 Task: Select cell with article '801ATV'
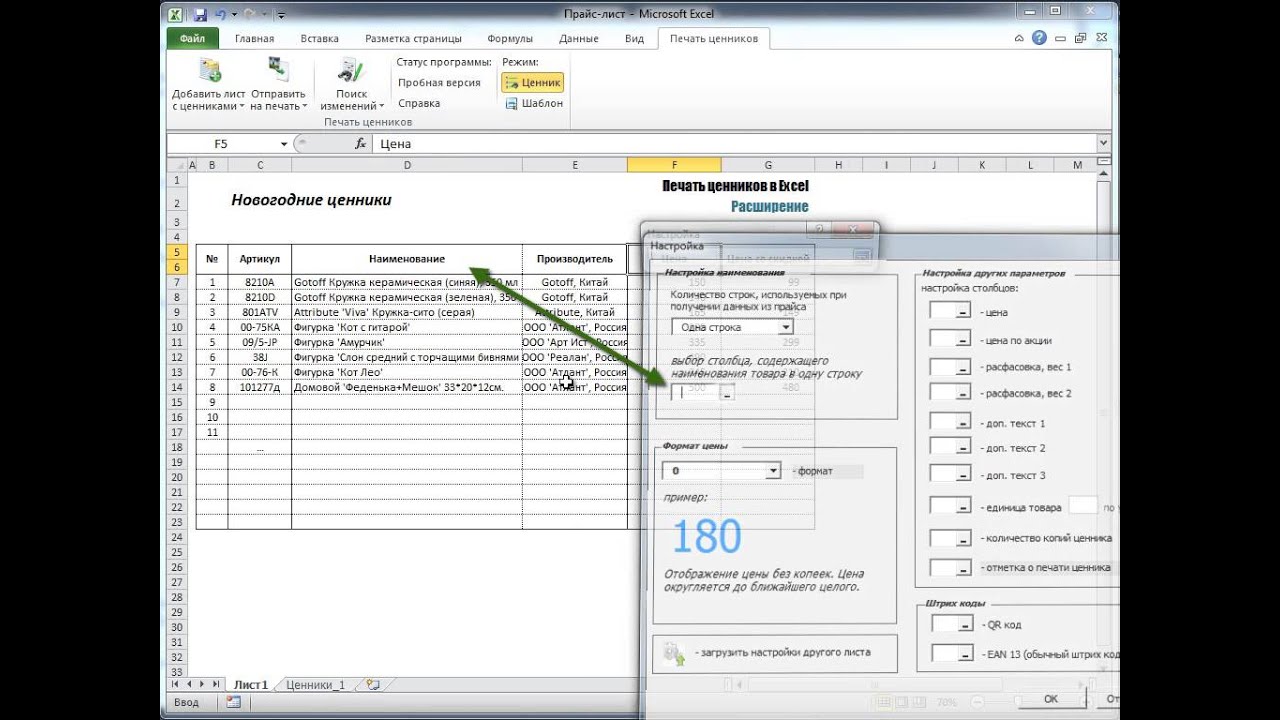click(259, 312)
